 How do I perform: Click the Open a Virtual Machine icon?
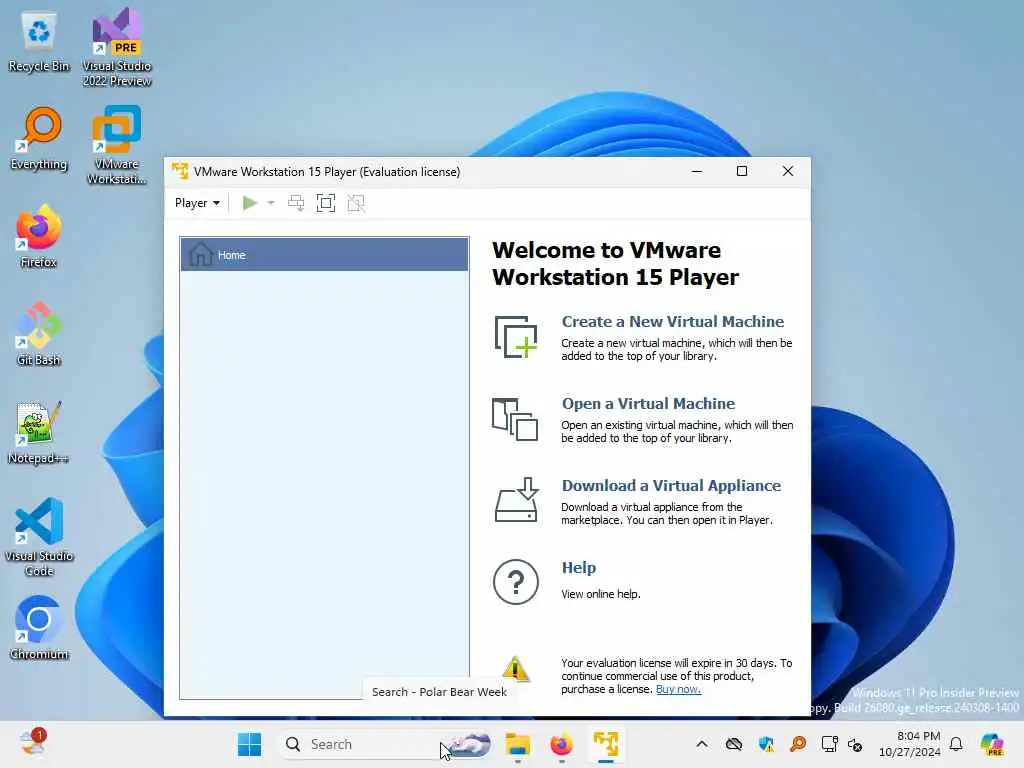[x=515, y=419]
